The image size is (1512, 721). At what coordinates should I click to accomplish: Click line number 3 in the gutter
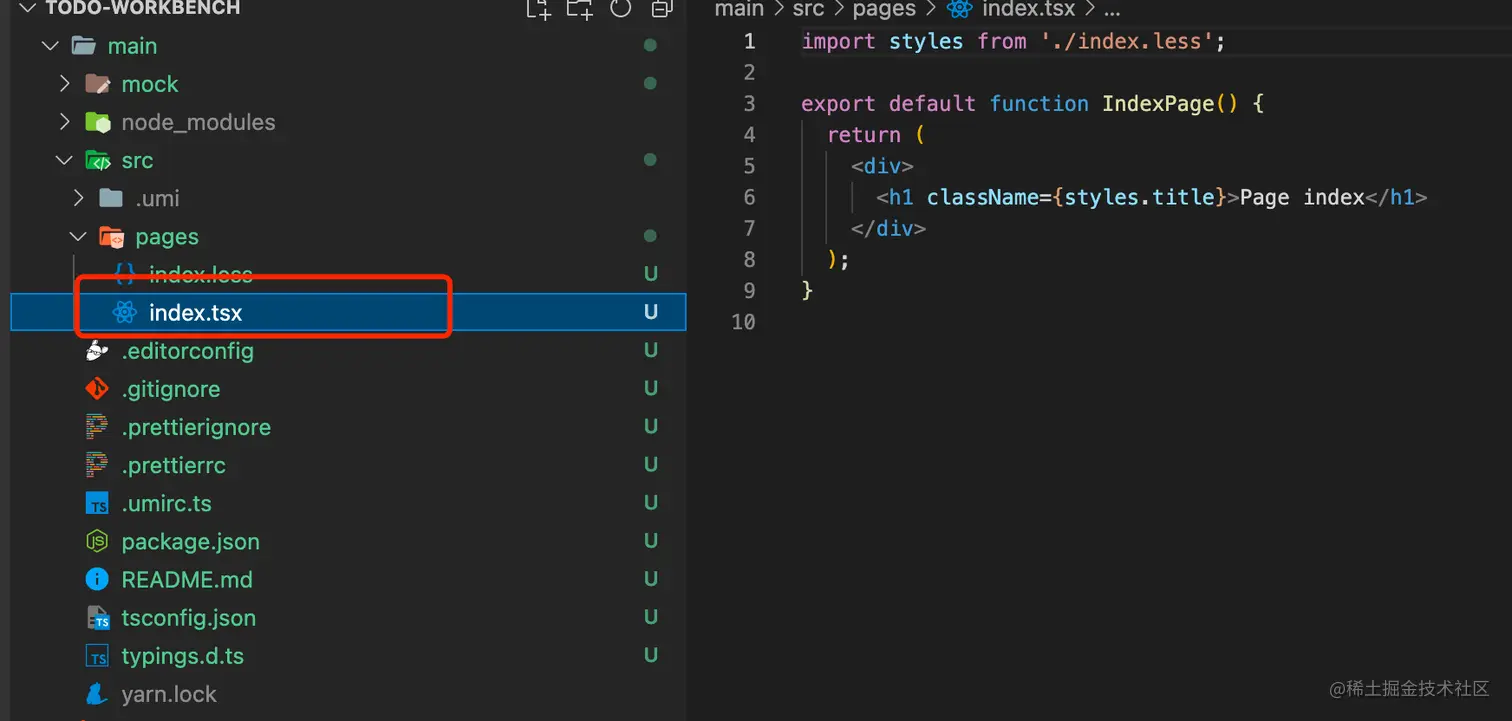[x=749, y=104]
